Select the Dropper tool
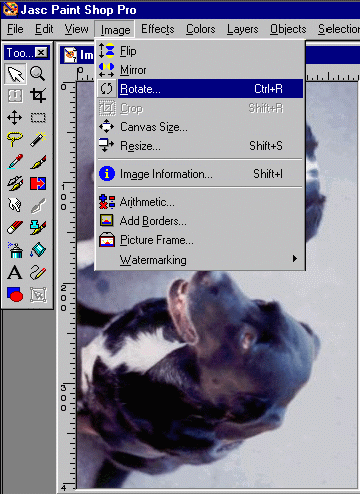Screen dimensions: 360x494 [x=15, y=162]
